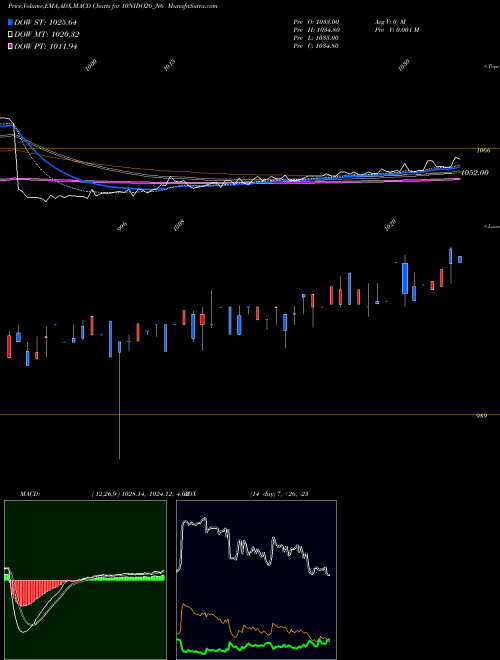Viewport: 500px width, 660px height.
Task: Click the 'Pre C: 1034.80' close value
Action: tap(316, 46)
